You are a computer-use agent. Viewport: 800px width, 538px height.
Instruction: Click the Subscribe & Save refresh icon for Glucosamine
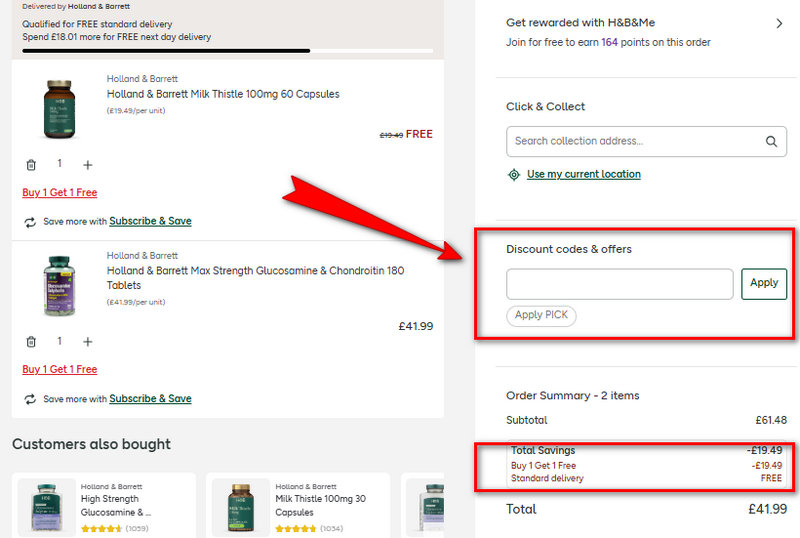coord(30,399)
